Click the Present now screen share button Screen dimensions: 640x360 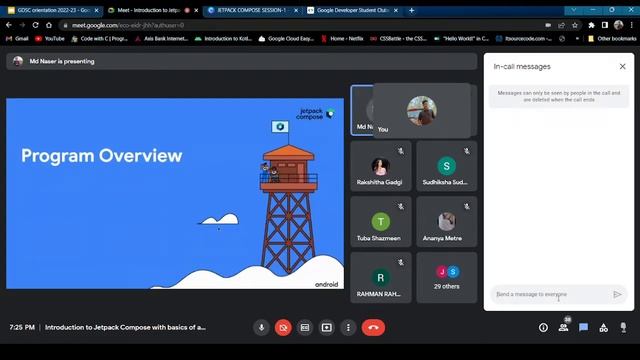click(327, 327)
